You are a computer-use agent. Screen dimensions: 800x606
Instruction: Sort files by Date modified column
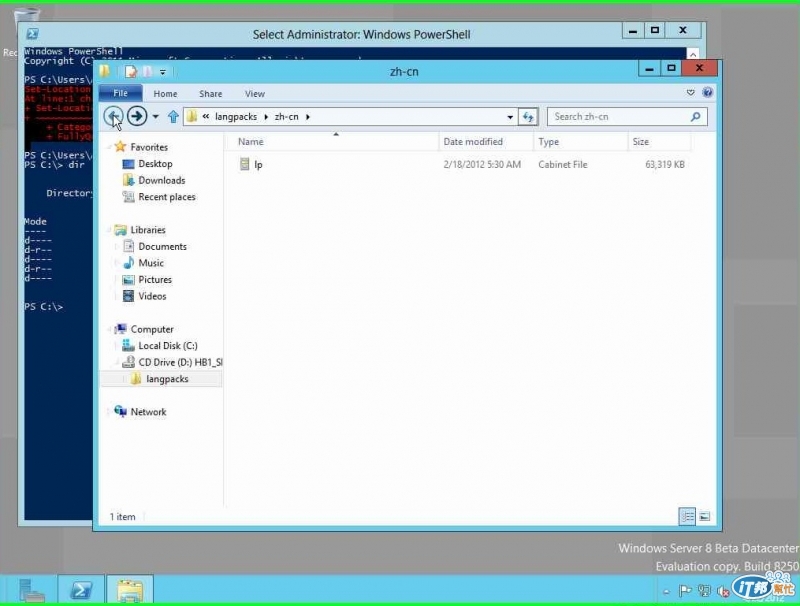(x=485, y=142)
